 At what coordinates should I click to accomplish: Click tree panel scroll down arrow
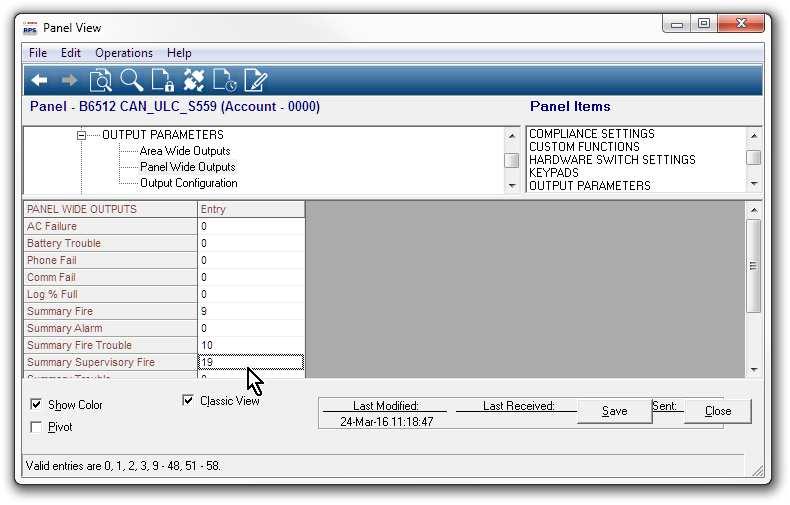point(511,185)
